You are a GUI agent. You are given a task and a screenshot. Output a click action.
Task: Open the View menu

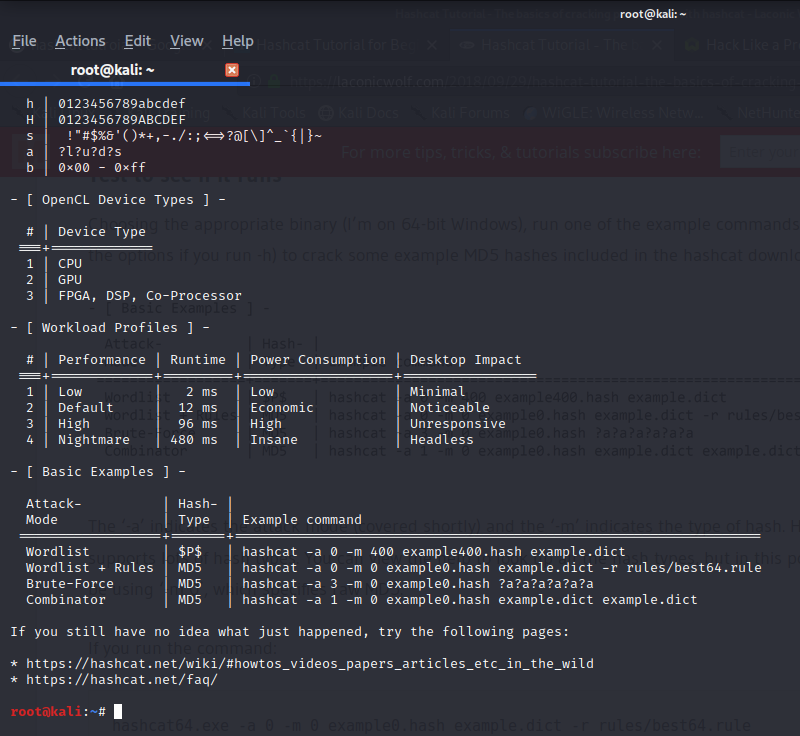pyautogui.click(x=186, y=41)
